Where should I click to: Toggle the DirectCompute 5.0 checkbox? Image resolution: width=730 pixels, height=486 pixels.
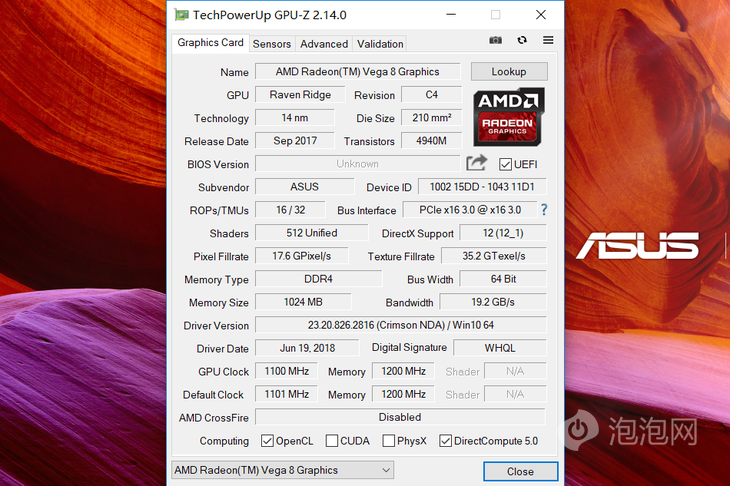click(446, 441)
